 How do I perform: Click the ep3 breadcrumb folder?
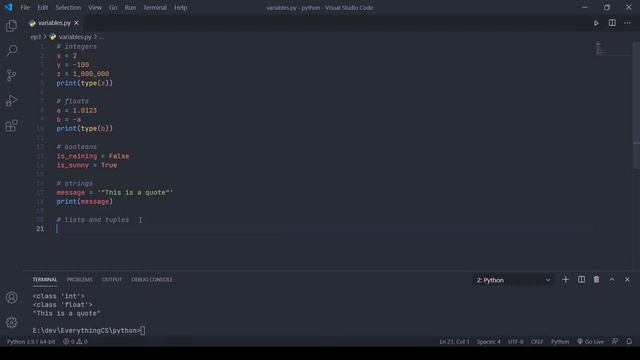[x=36, y=37]
